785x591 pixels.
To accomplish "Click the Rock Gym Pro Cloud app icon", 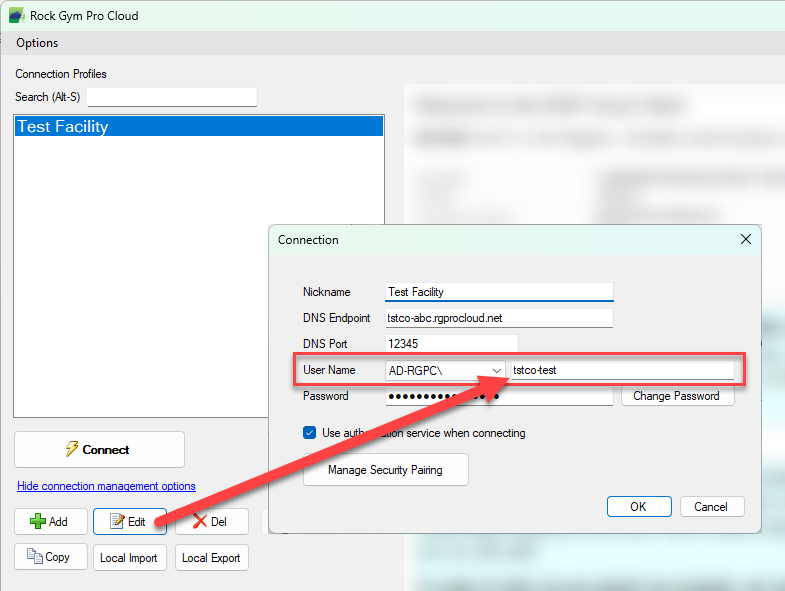I will pyautogui.click(x=17, y=16).
